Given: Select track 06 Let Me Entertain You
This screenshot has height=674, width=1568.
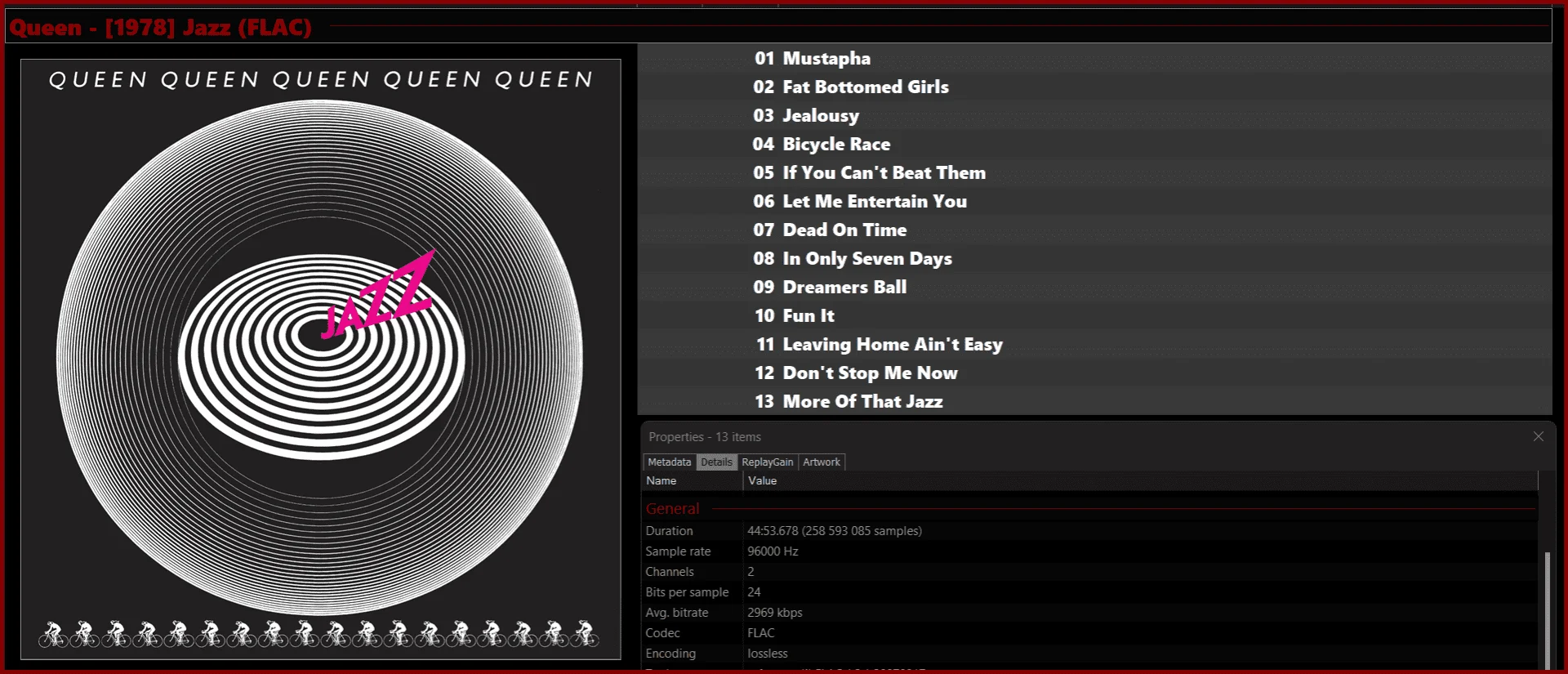Looking at the screenshot, I should (1094, 201).
